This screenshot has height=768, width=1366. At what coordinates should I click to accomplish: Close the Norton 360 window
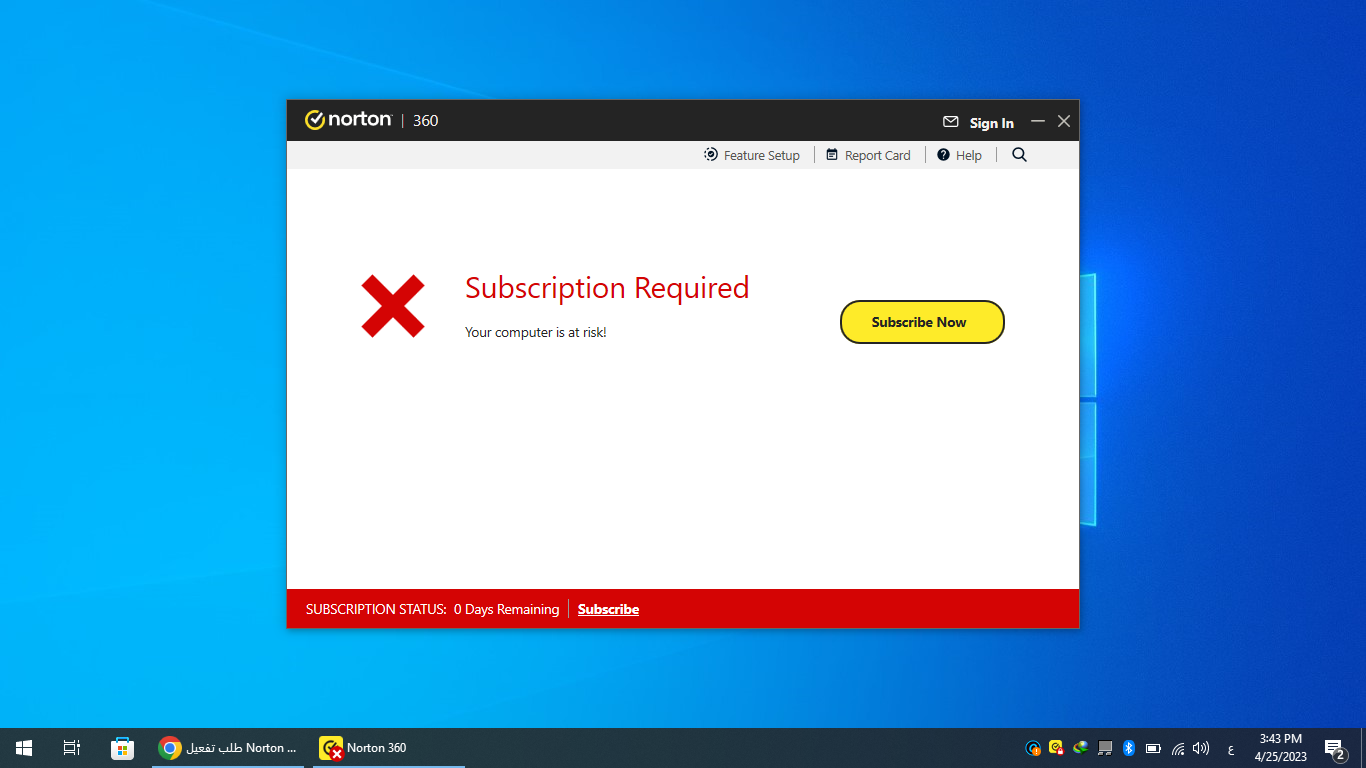(x=1064, y=121)
